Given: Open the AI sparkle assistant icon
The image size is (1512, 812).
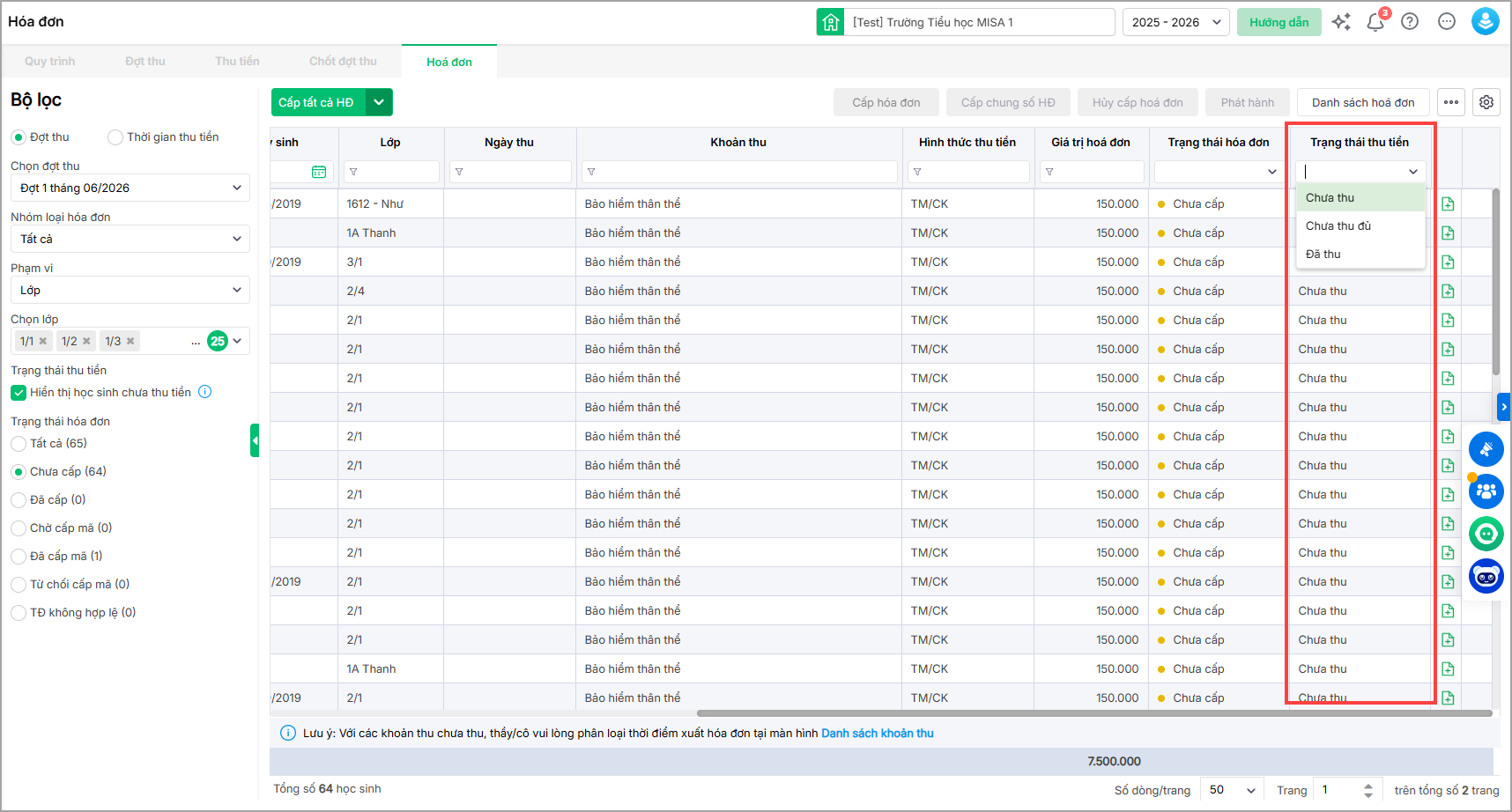Looking at the screenshot, I should coord(1341,22).
